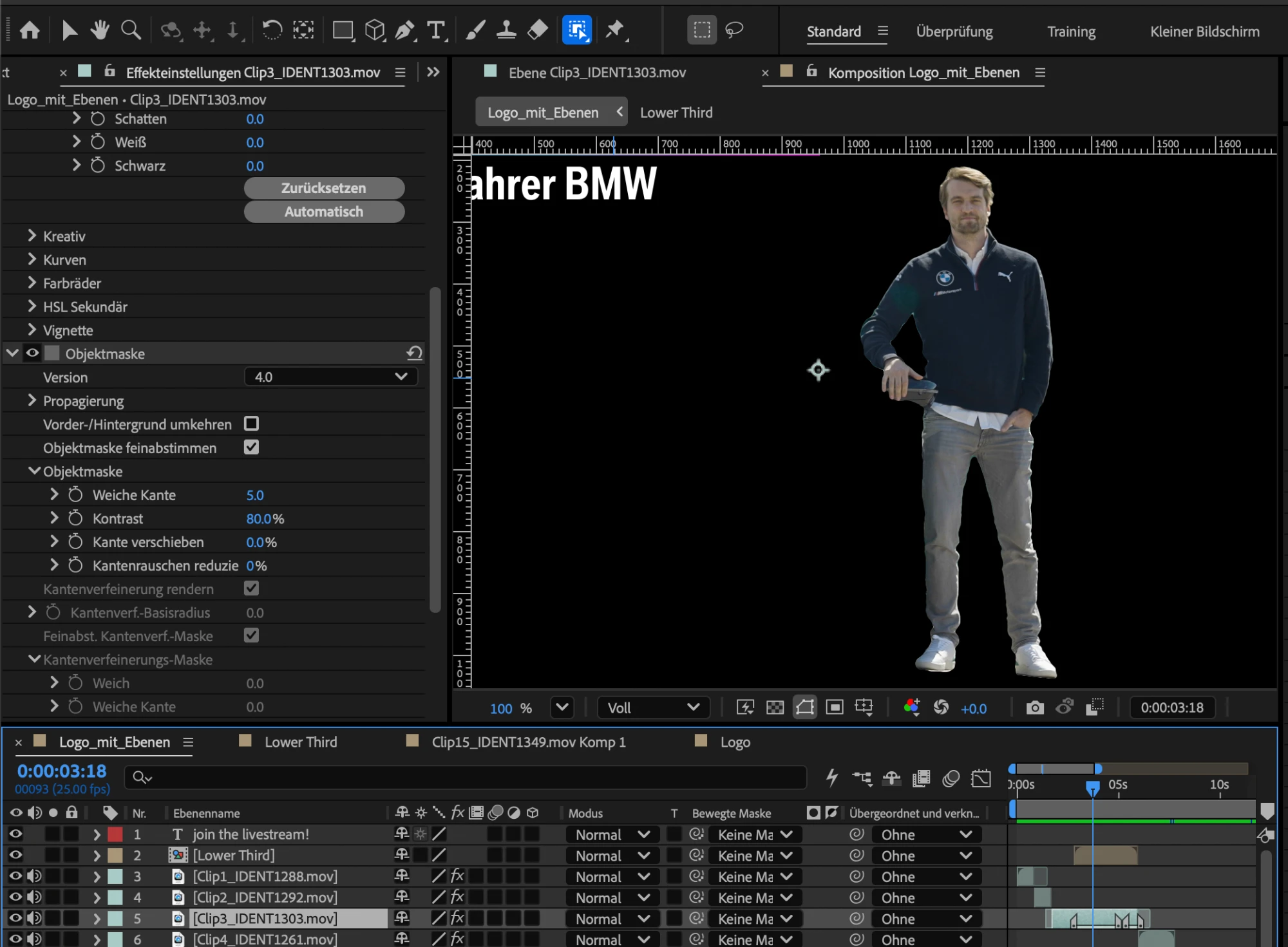Expand the HSL Sekundär section

[x=32, y=306]
